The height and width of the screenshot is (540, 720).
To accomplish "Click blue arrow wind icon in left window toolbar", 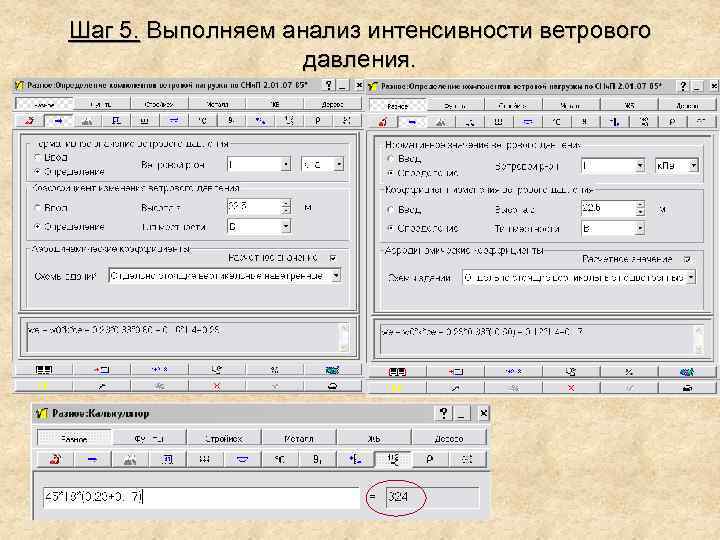I will coord(58,120).
